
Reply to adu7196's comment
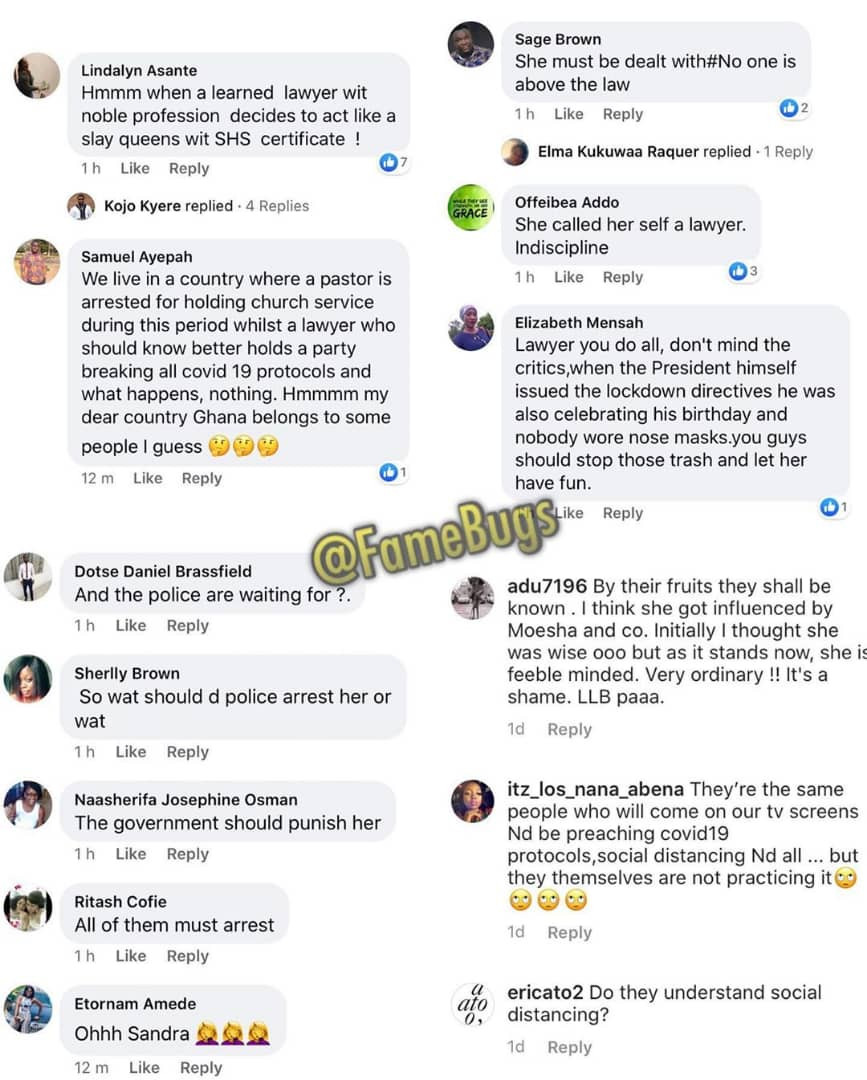pyautogui.click(x=570, y=729)
